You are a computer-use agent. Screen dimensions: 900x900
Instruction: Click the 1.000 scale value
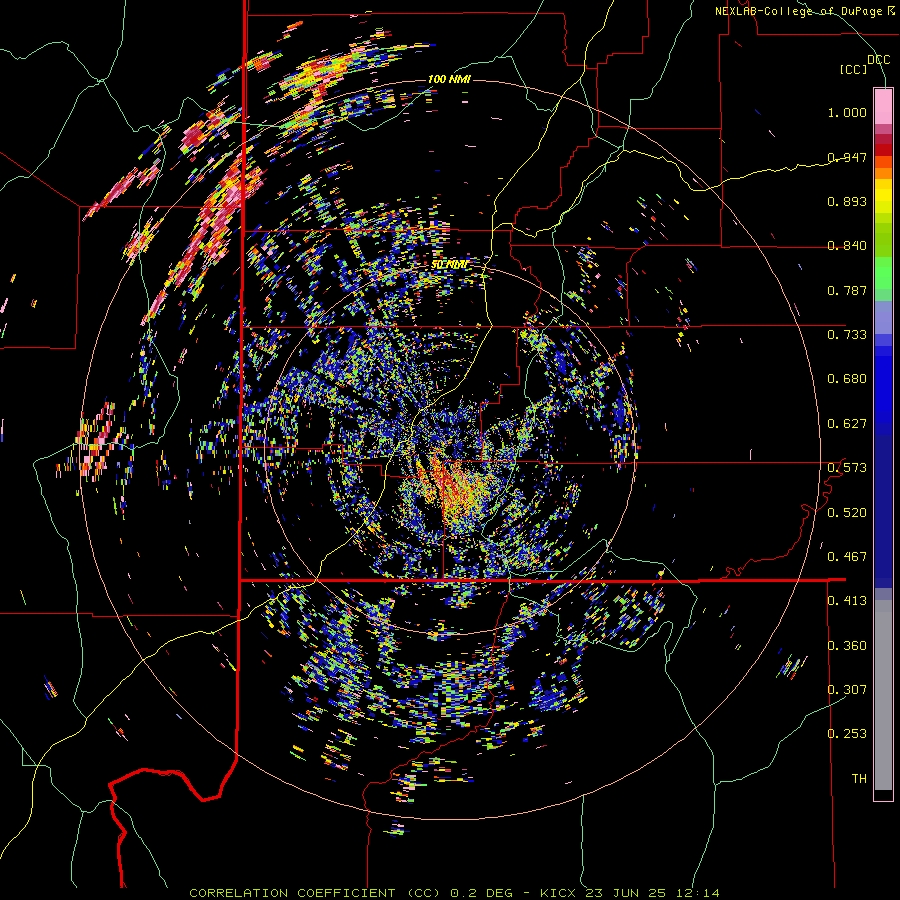pos(847,112)
